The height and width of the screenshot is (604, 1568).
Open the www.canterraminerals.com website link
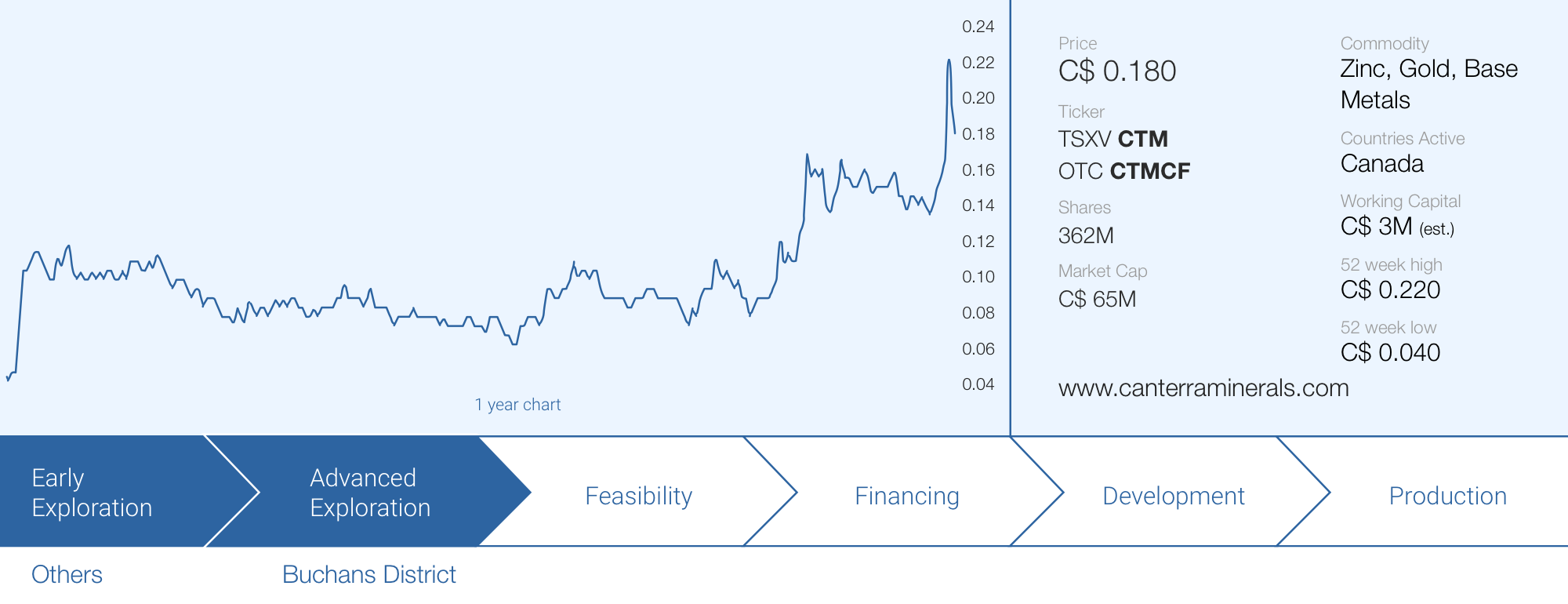coord(1203,388)
